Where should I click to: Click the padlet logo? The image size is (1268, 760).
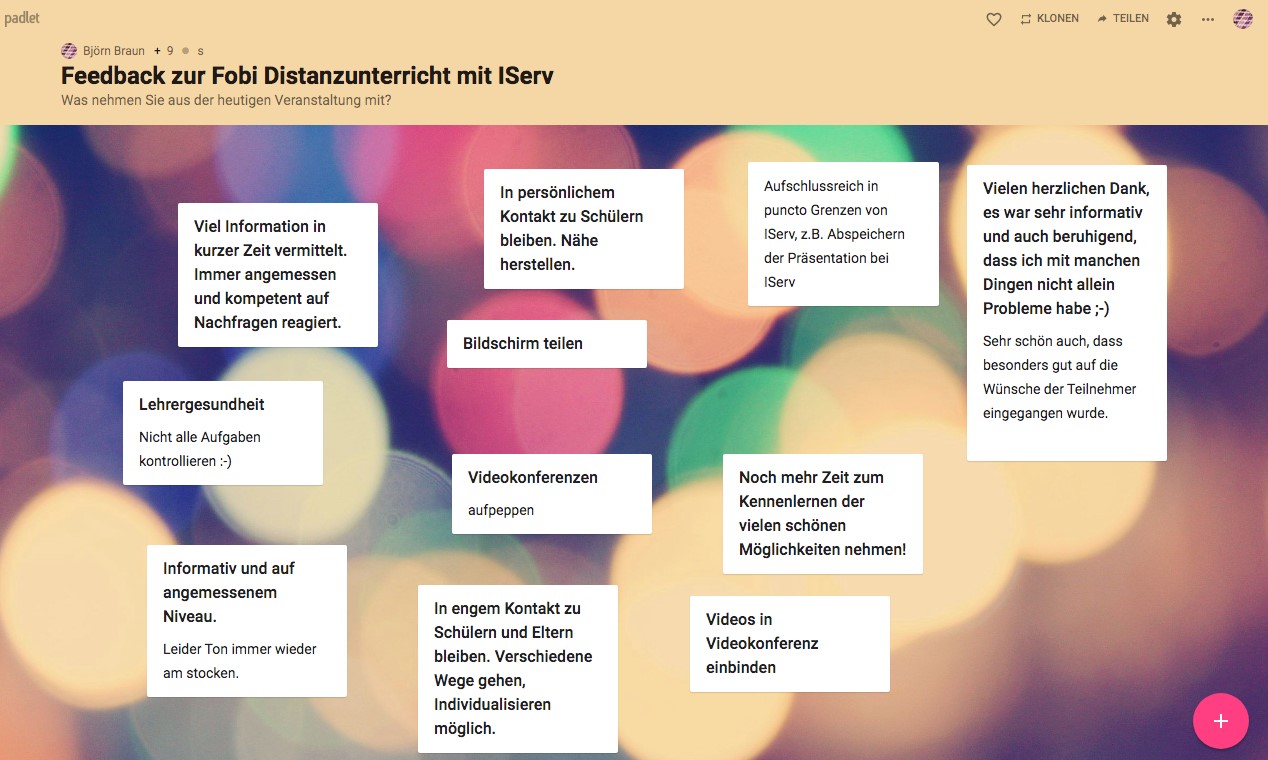pyautogui.click(x=22, y=18)
